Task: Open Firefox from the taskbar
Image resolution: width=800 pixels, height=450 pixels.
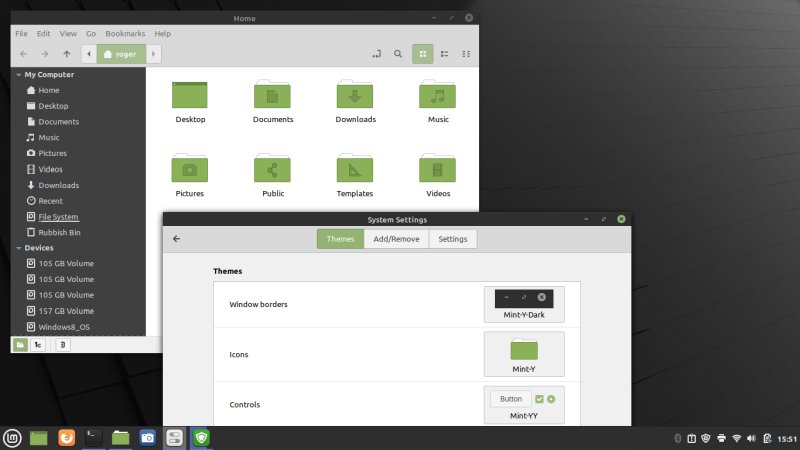Action: (x=66, y=437)
